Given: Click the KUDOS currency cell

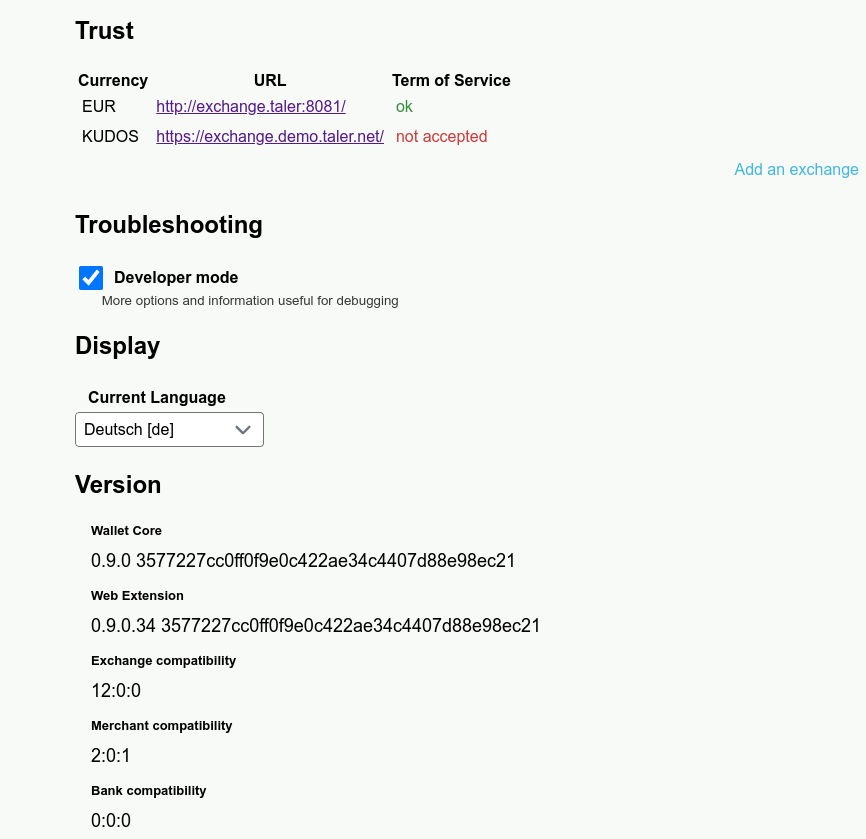Looking at the screenshot, I should [x=110, y=137].
